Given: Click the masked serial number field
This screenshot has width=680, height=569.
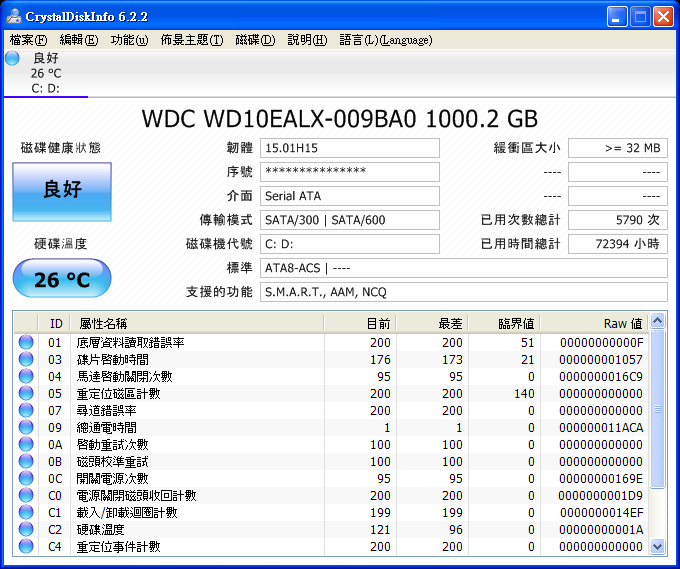Looking at the screenshot, I should point(350,172).
